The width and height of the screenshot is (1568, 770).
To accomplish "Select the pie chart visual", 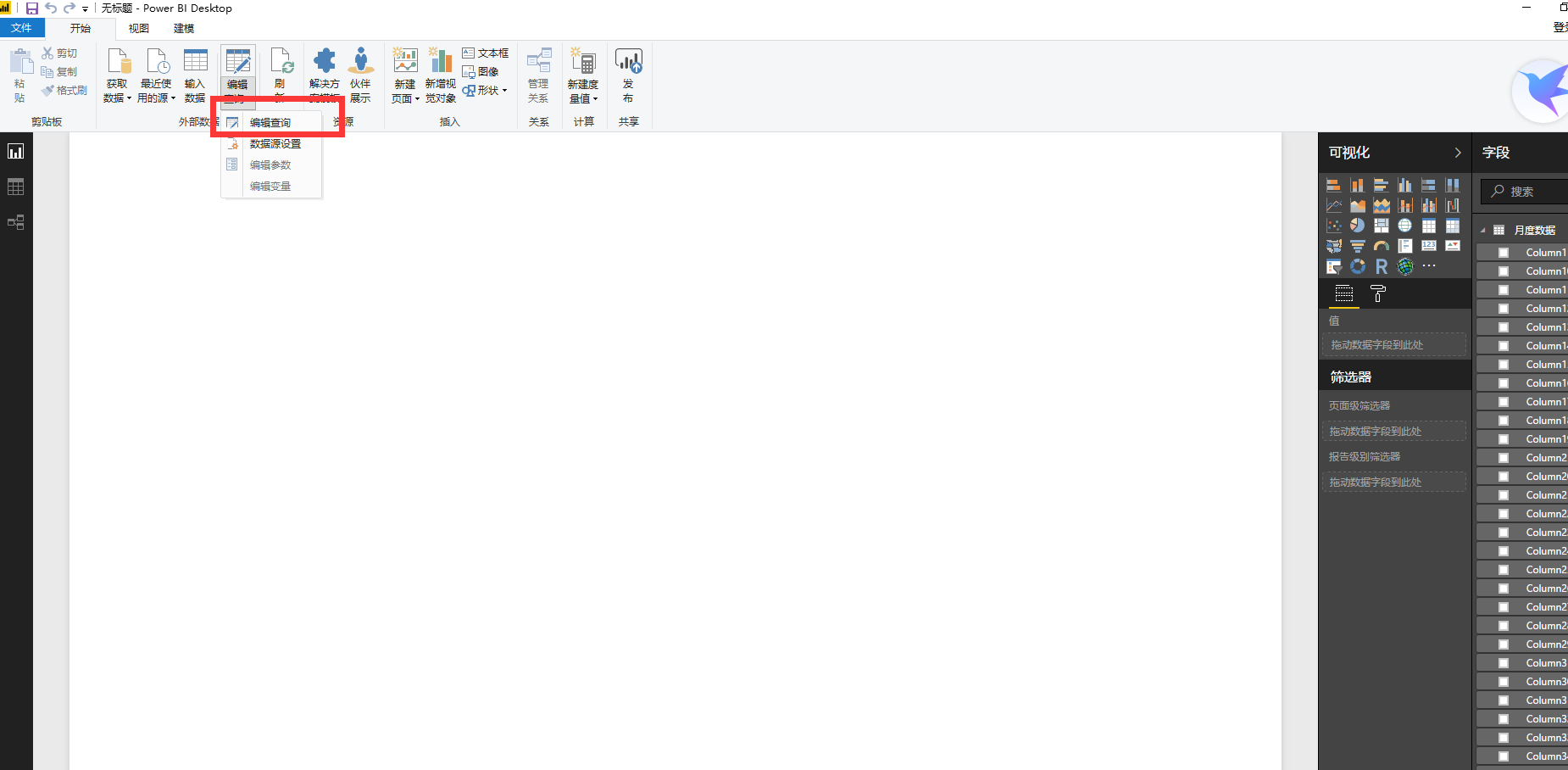I will 1358,226.
